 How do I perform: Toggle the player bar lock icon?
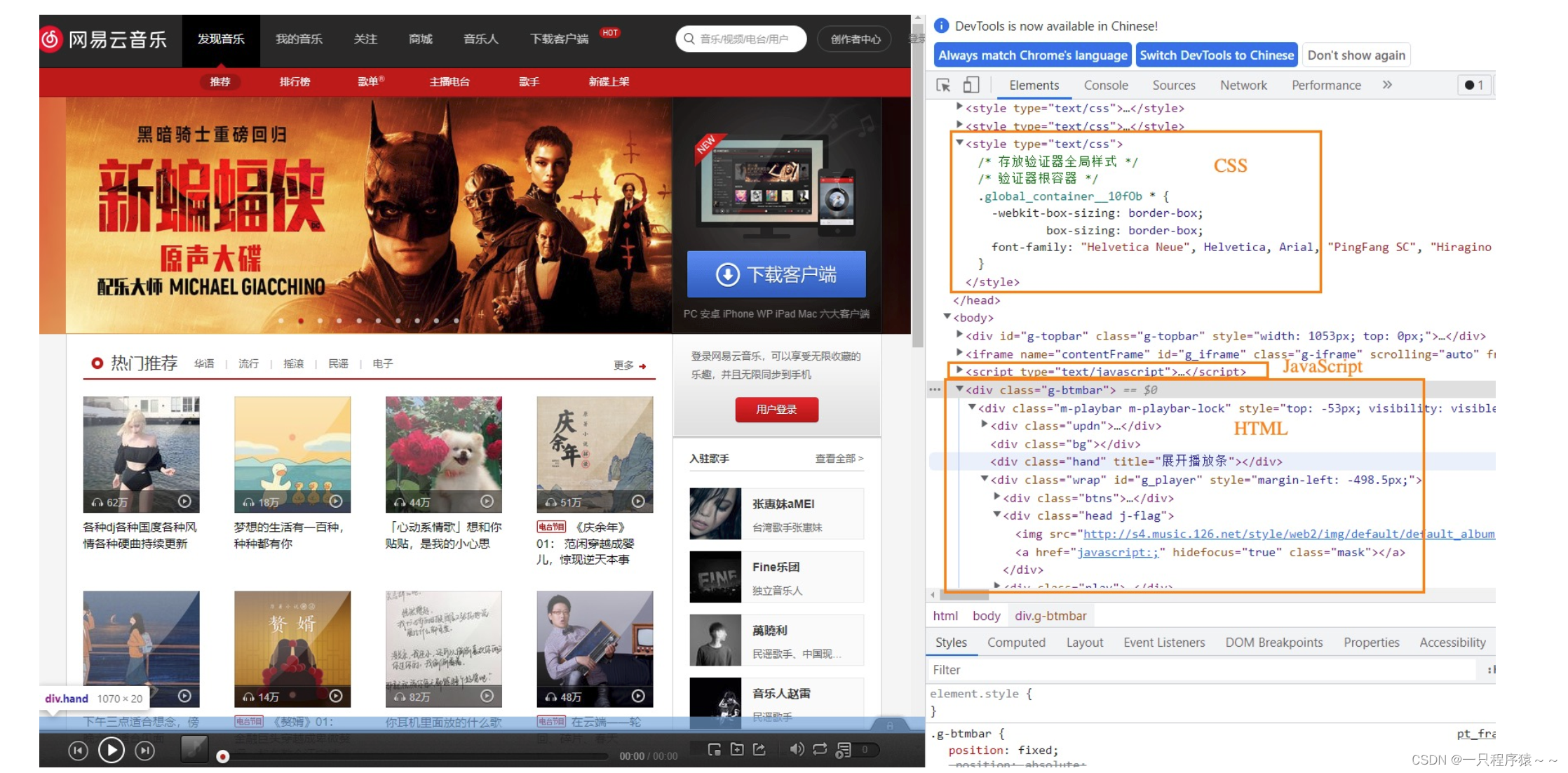click(x=890, y=725)
